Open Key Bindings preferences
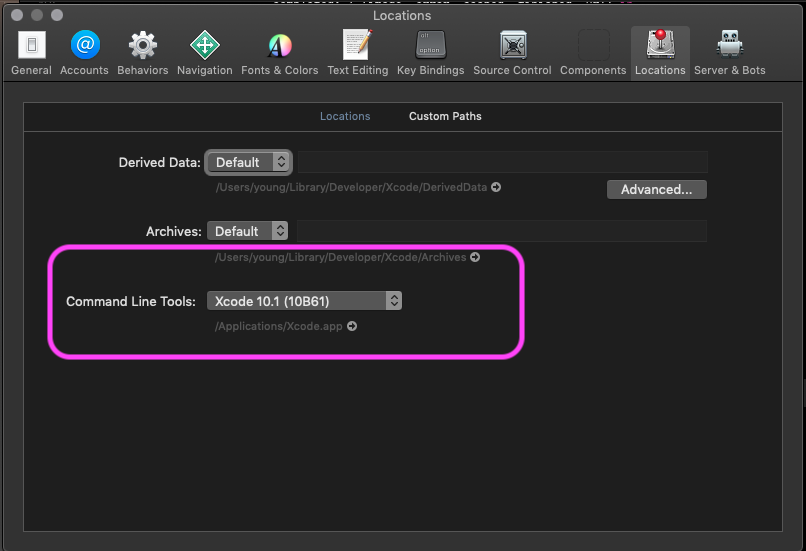 (430, 53)
